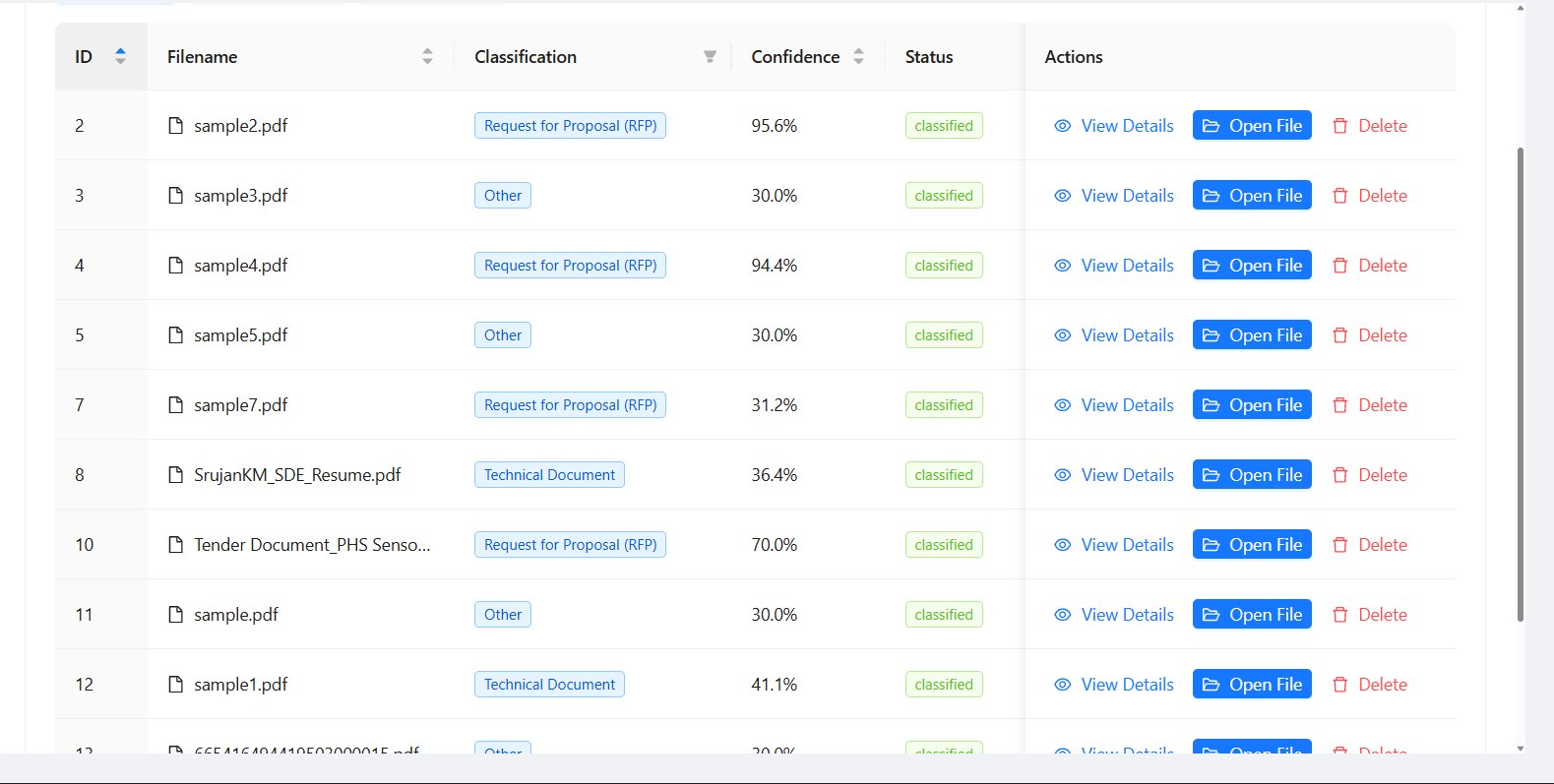1554x784 pixels.
Task: Open File for sample4.pdf
Action: pos(1252,265)
